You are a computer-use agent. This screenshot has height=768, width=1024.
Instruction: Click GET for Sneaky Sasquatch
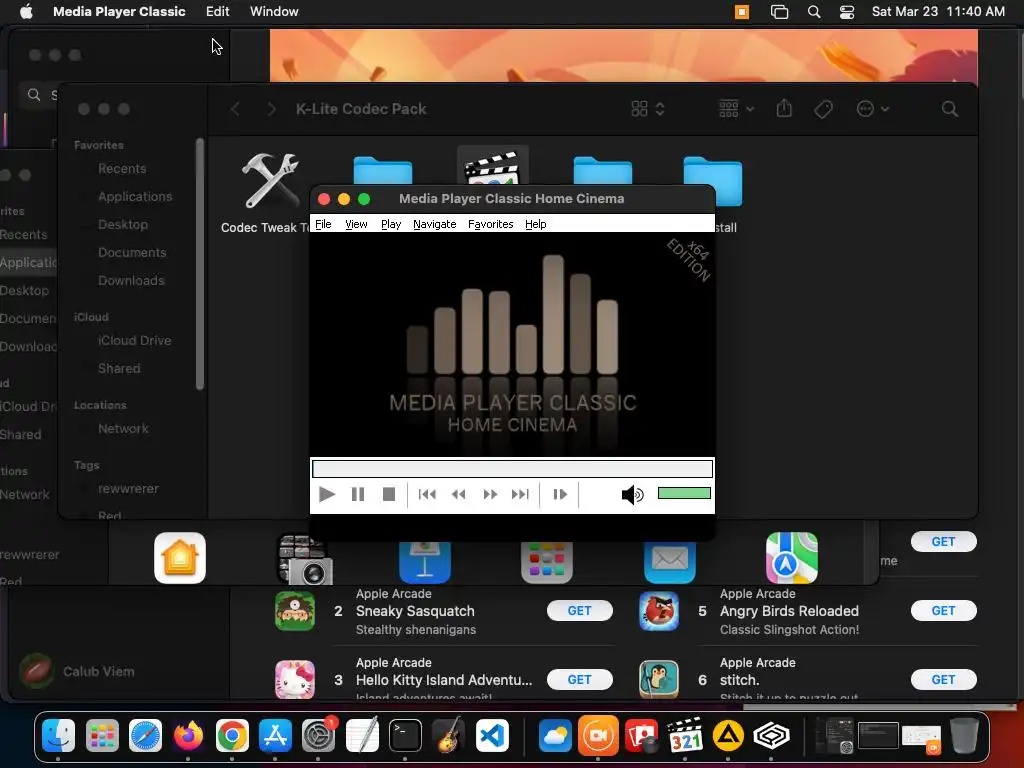[579, 611]
